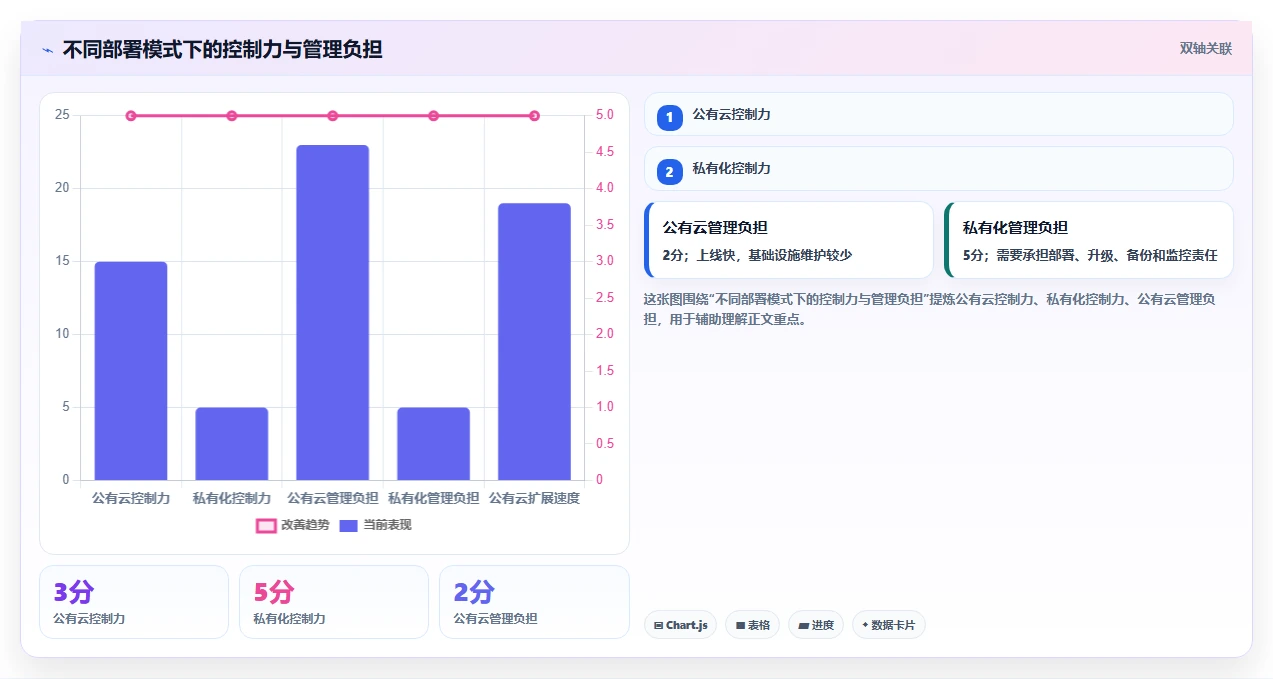Click the 公有云扩展速度 bar in chart

coord(534,342)
